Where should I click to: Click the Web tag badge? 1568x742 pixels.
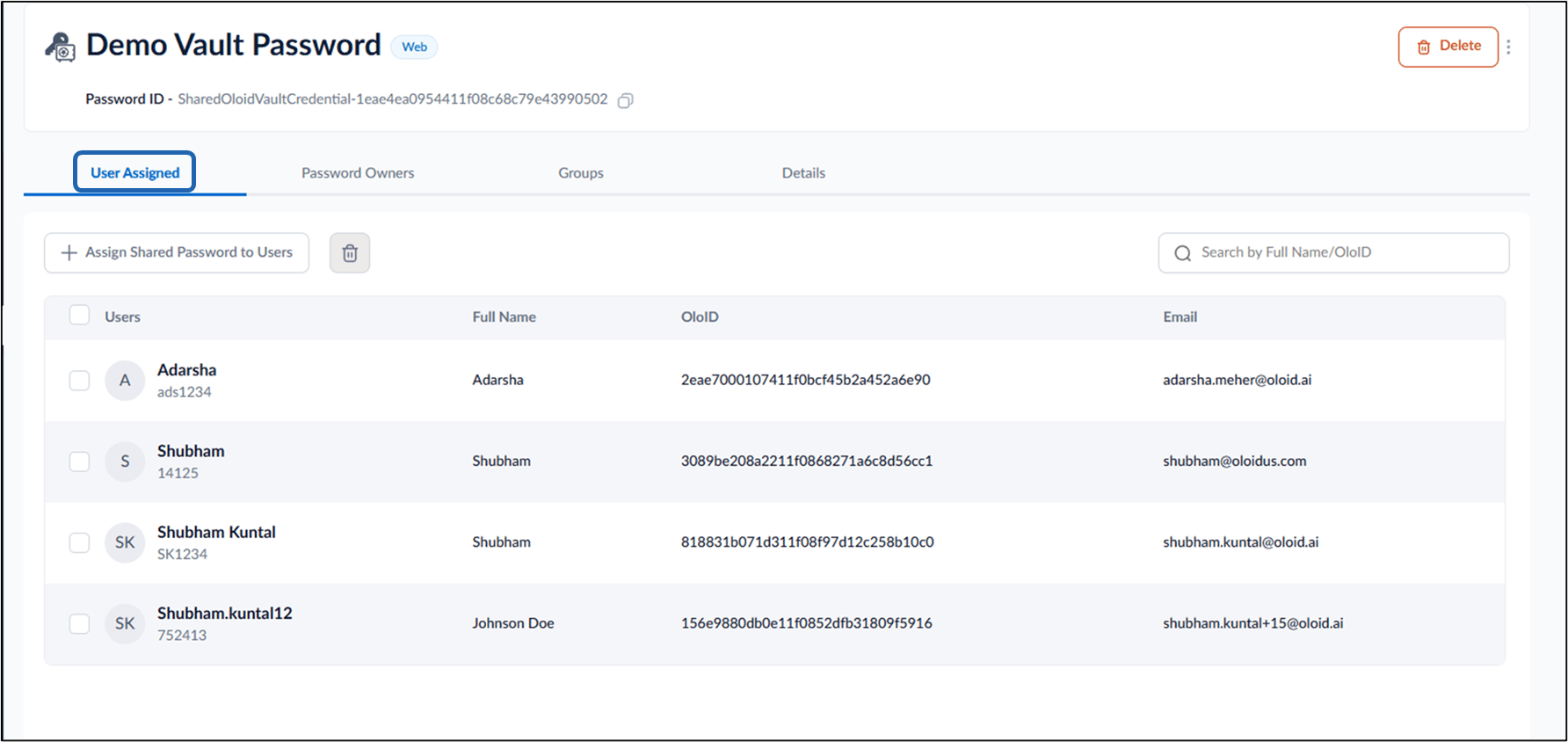tap(414, 47)
